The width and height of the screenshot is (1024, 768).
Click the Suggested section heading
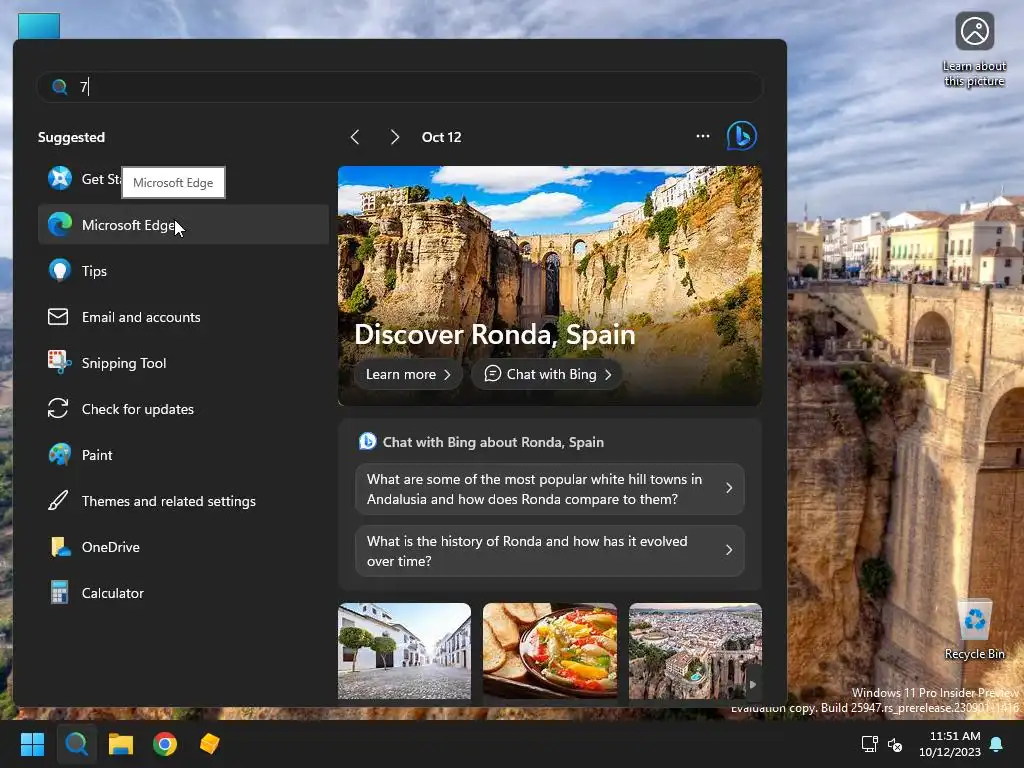71,137
